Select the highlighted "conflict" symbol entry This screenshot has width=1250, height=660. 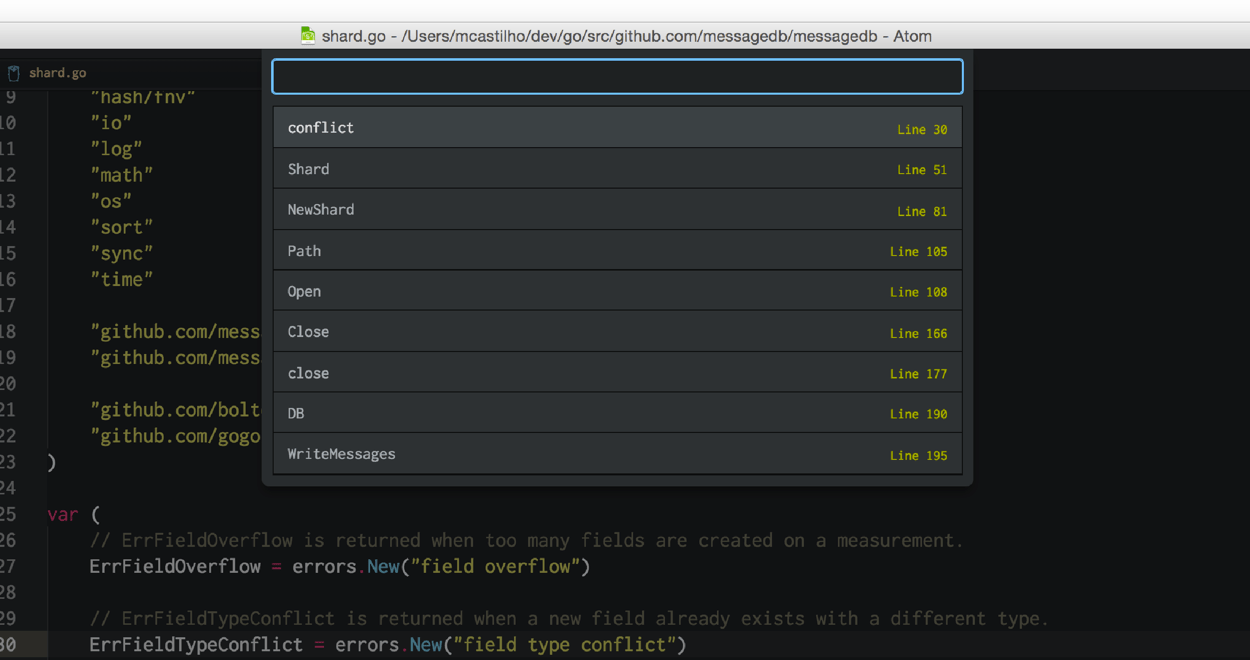617,128
